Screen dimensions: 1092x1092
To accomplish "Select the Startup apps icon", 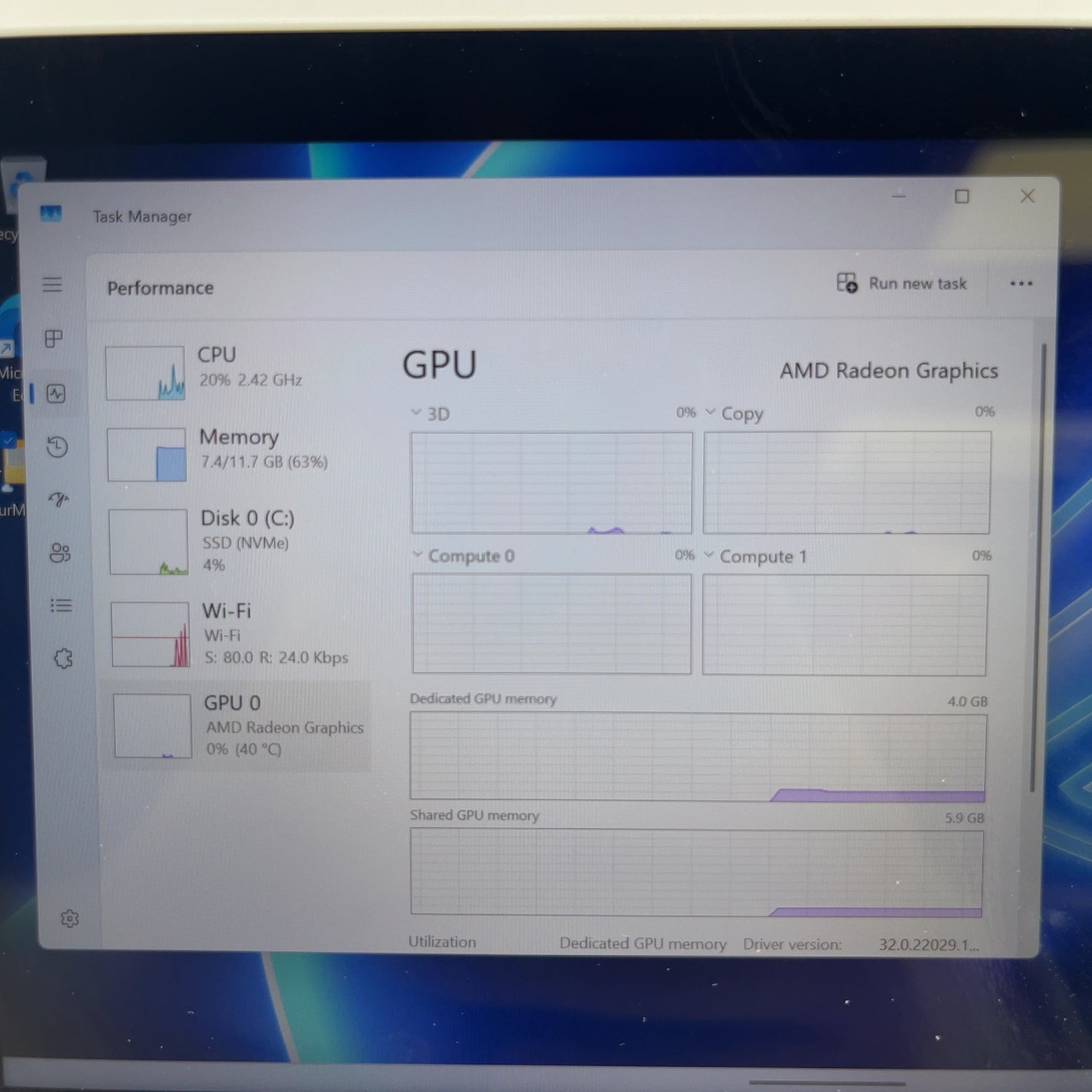I will (x=58, y=500).
